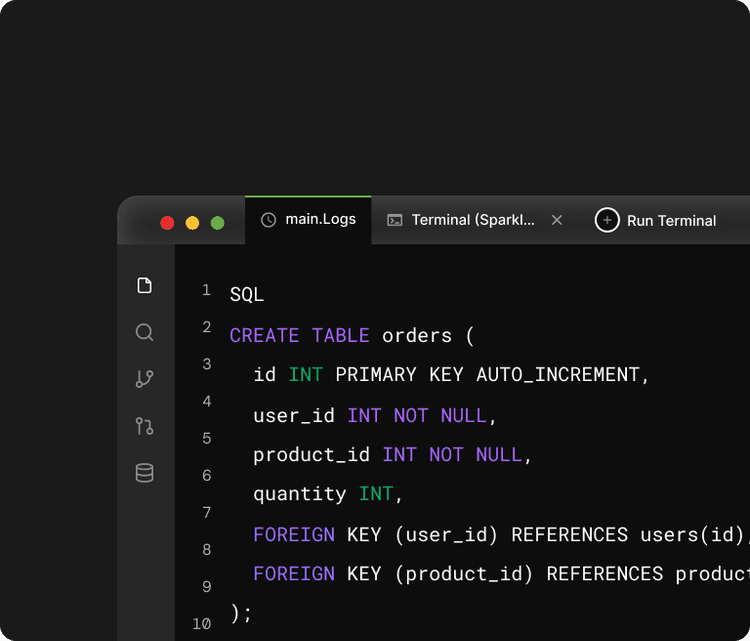Switch to the Terminal (Sparkl... tab

pyautogui.click(x=472, y=220)
